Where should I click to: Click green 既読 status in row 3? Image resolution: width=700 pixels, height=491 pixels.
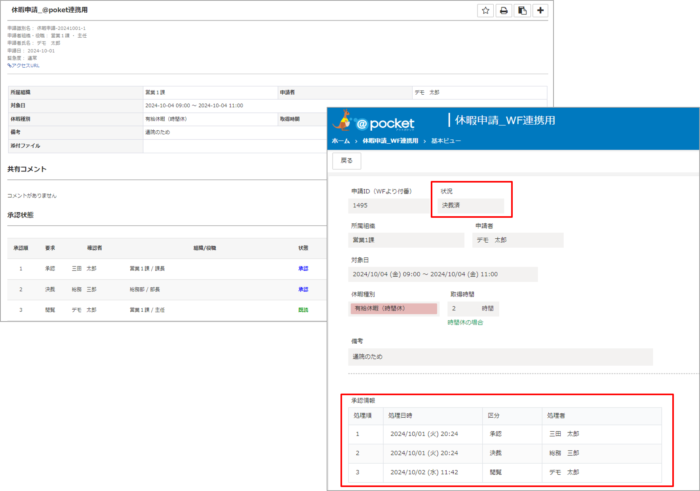pos(303,310)
